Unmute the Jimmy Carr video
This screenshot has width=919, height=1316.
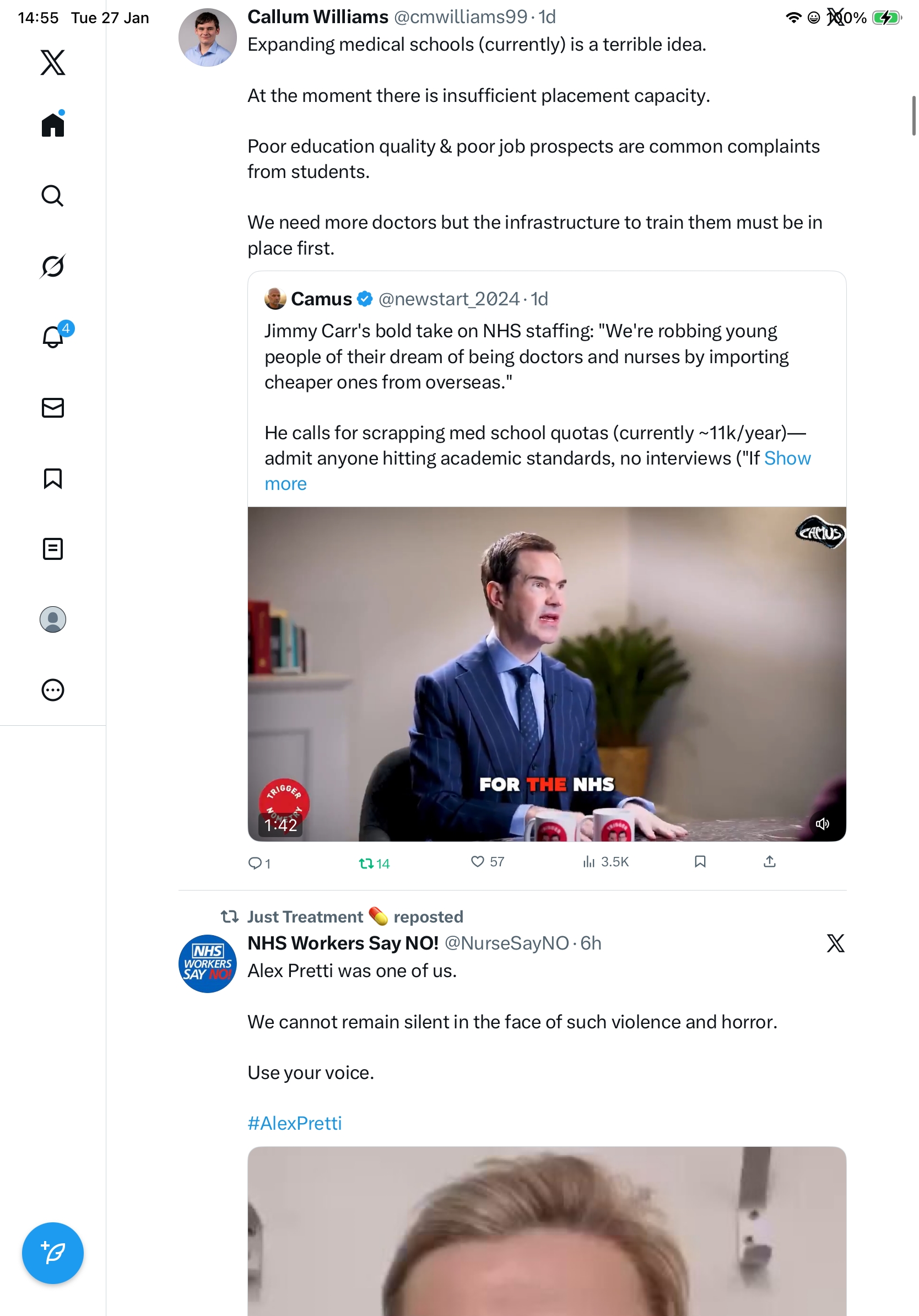(822, 824)
